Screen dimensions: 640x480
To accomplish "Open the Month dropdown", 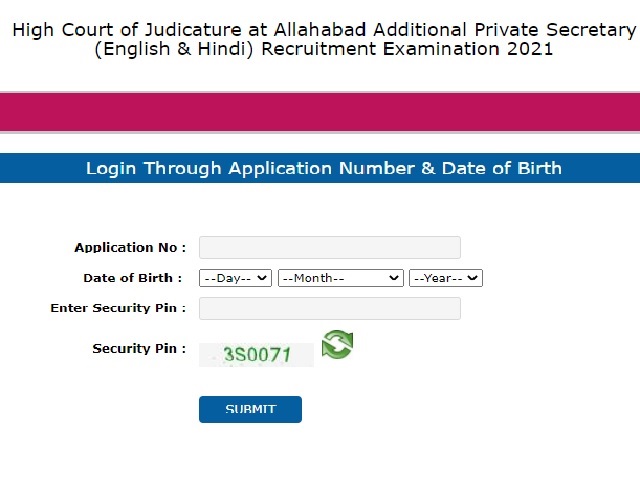I will (340, 278).
